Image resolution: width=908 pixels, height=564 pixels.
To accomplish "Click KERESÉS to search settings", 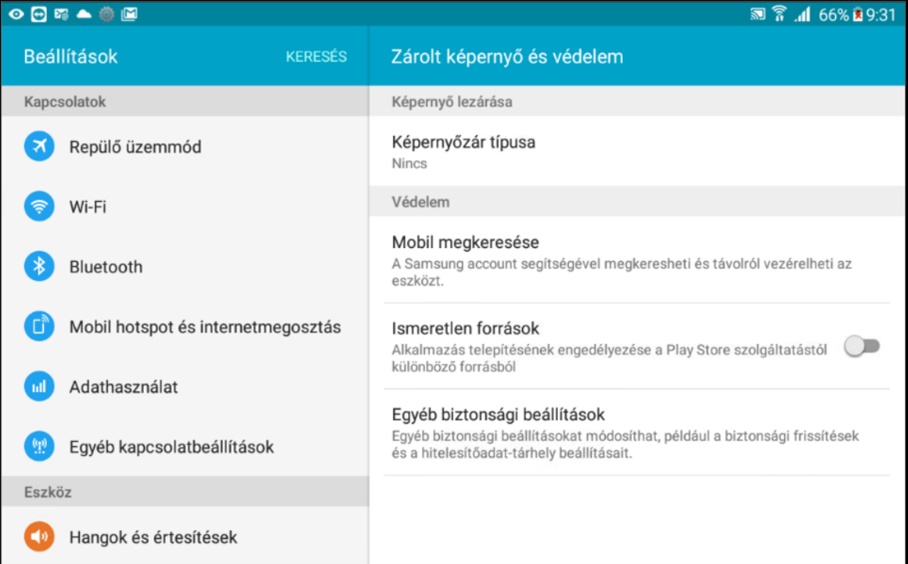I will pyautogui.click(x=316, y=56).
